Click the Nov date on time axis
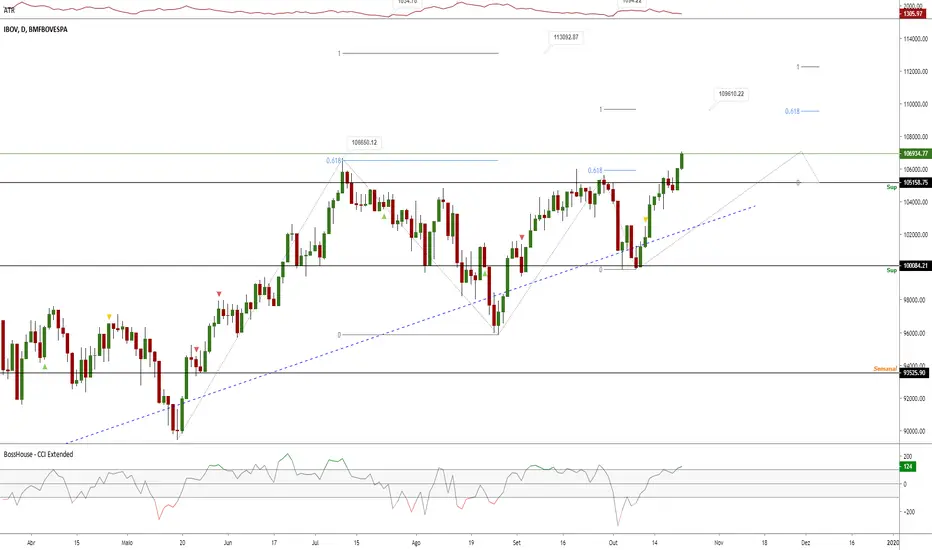932x550 pixels. coord(719,543)
